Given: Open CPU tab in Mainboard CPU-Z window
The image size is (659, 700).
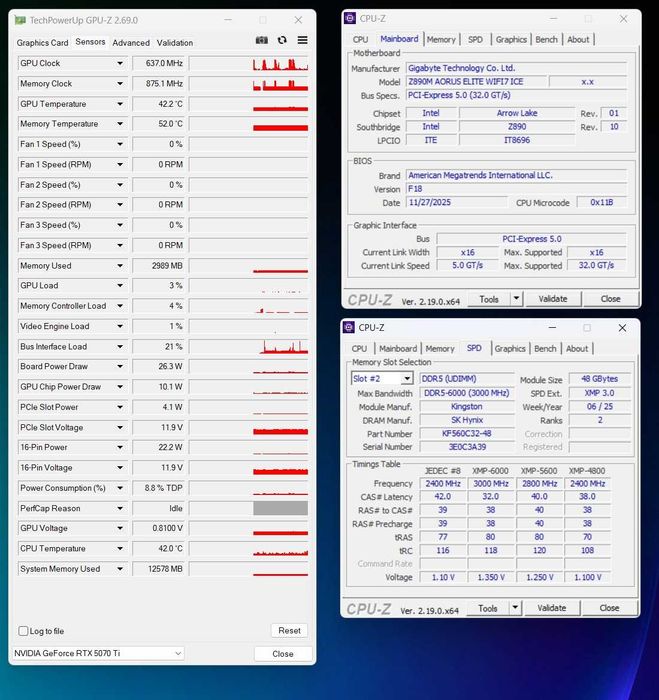Looking at the screenshot, I should point(360,39).
